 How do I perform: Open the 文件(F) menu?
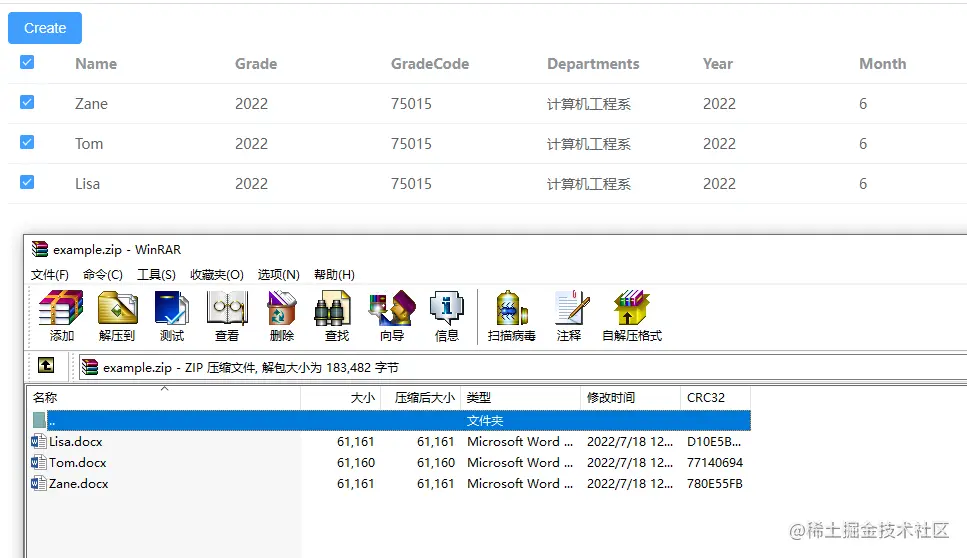pyautogui.click(x=50, y=274)
